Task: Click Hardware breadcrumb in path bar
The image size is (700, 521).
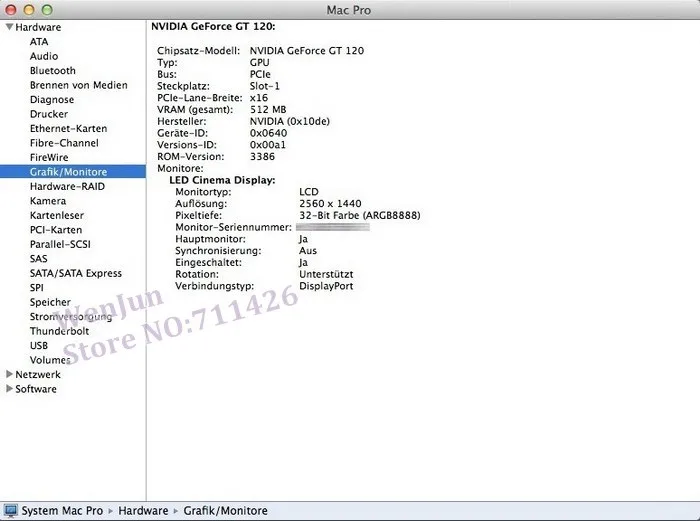Action: (x=143, y=510)
